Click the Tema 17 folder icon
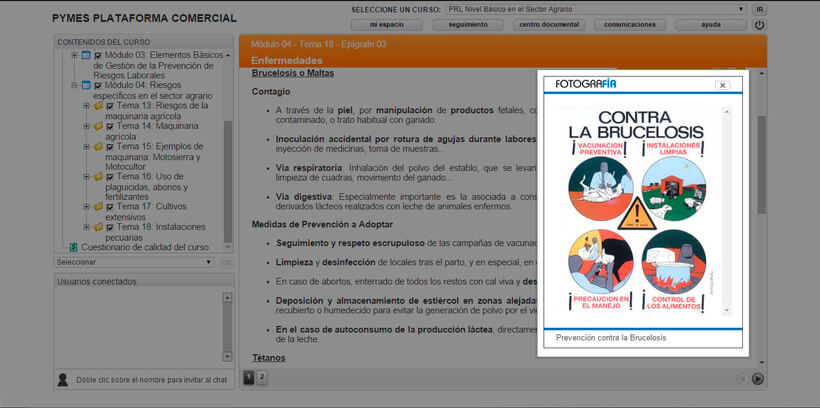820x408 pixels. pyautogui.click(x=98, y=207)
